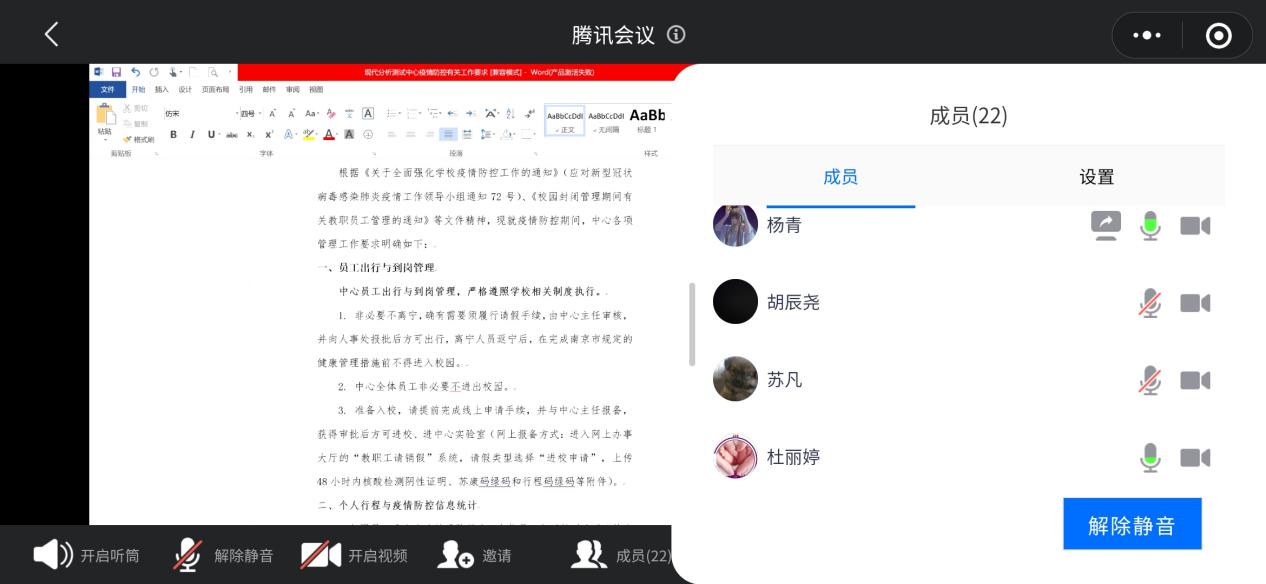This screenshot has width=1266, height=584.
Task: Toggle Bold in Word ribbon
Action: click(173, 134)
